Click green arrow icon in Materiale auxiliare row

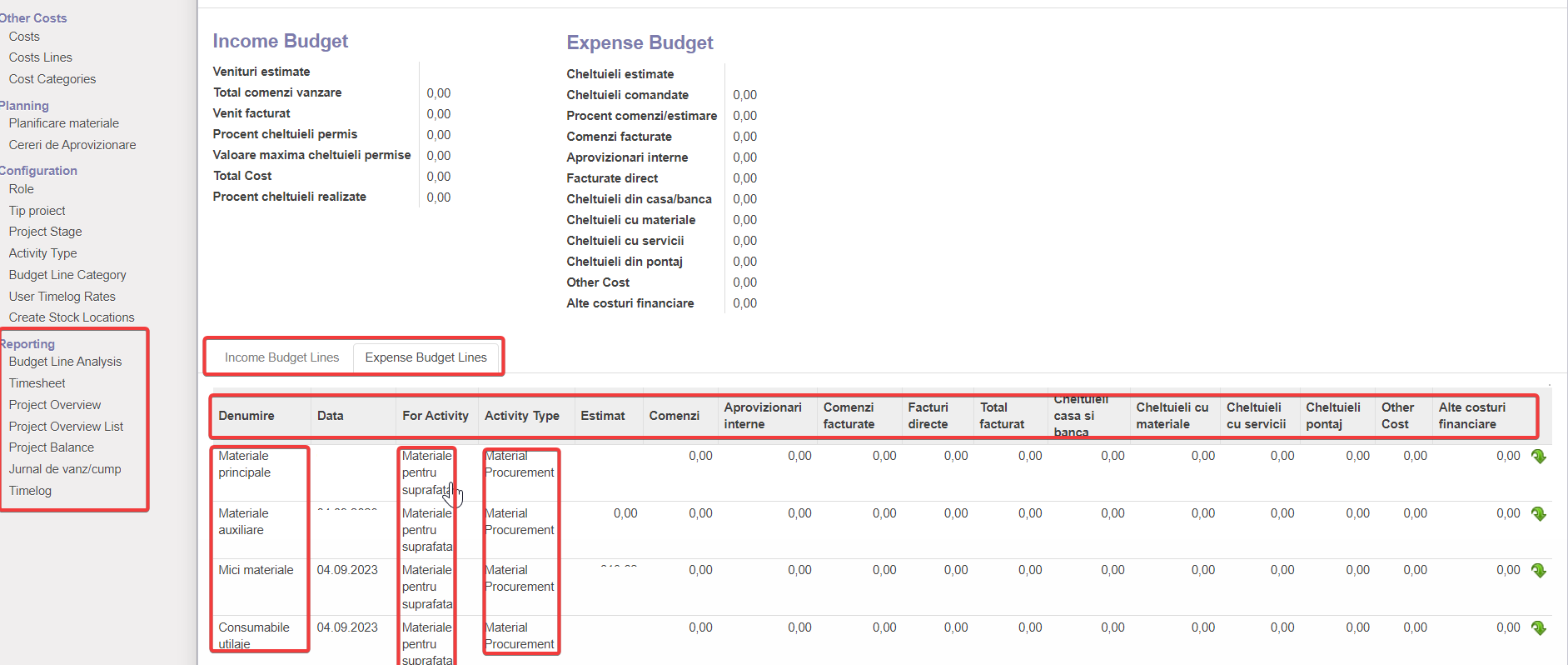1538,514
